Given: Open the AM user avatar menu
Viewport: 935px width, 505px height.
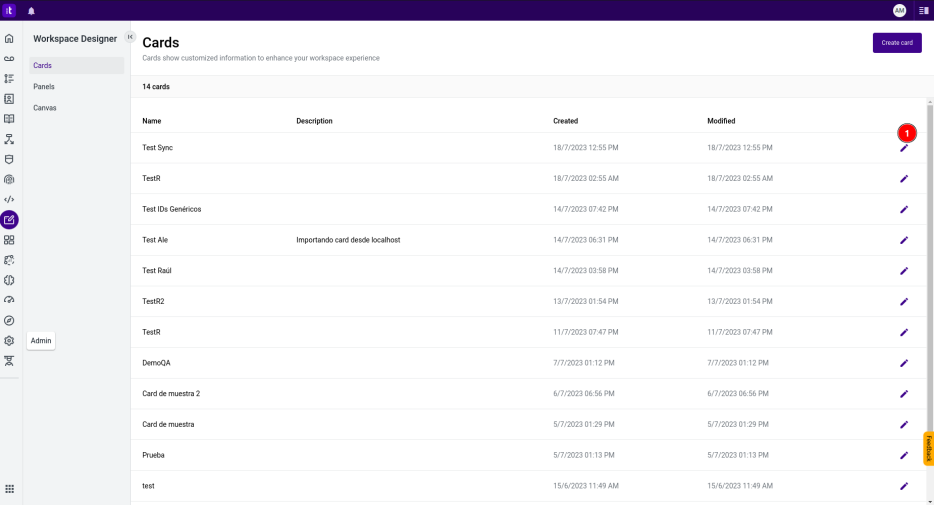Looking at the screenshot, I should 899,10.
